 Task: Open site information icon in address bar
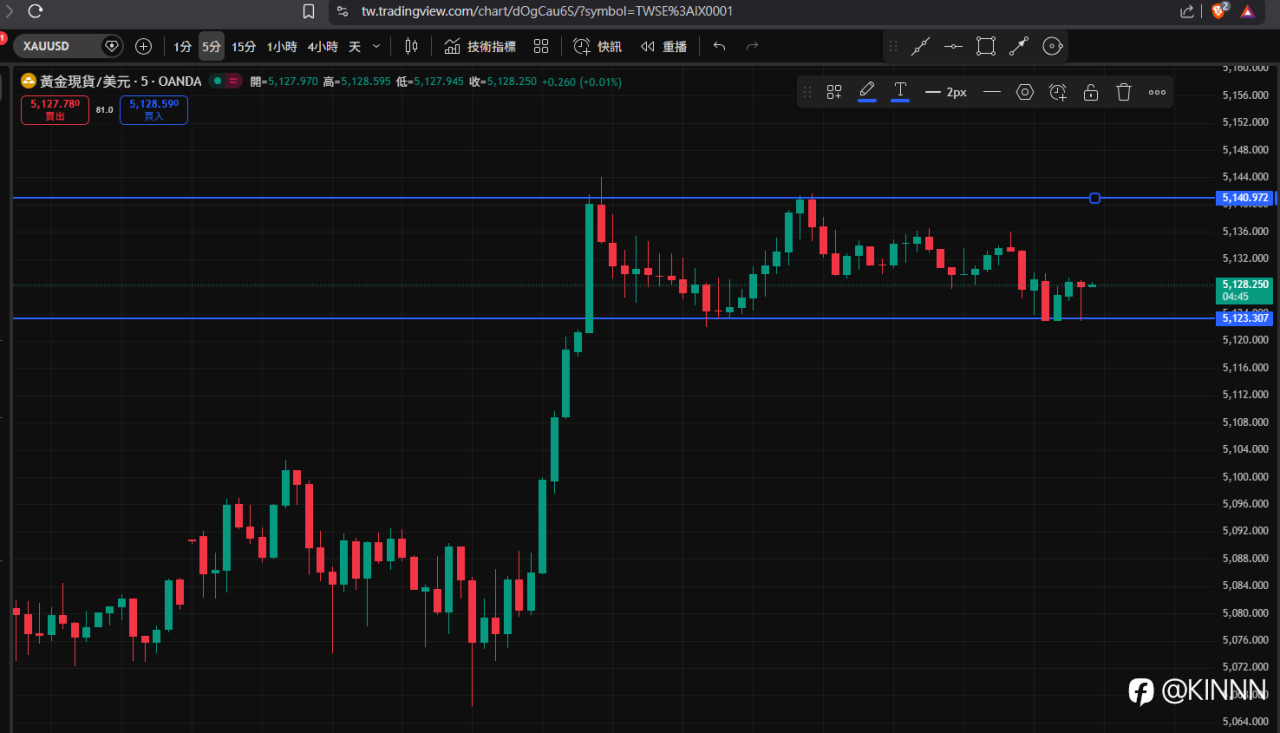point(342,11)
